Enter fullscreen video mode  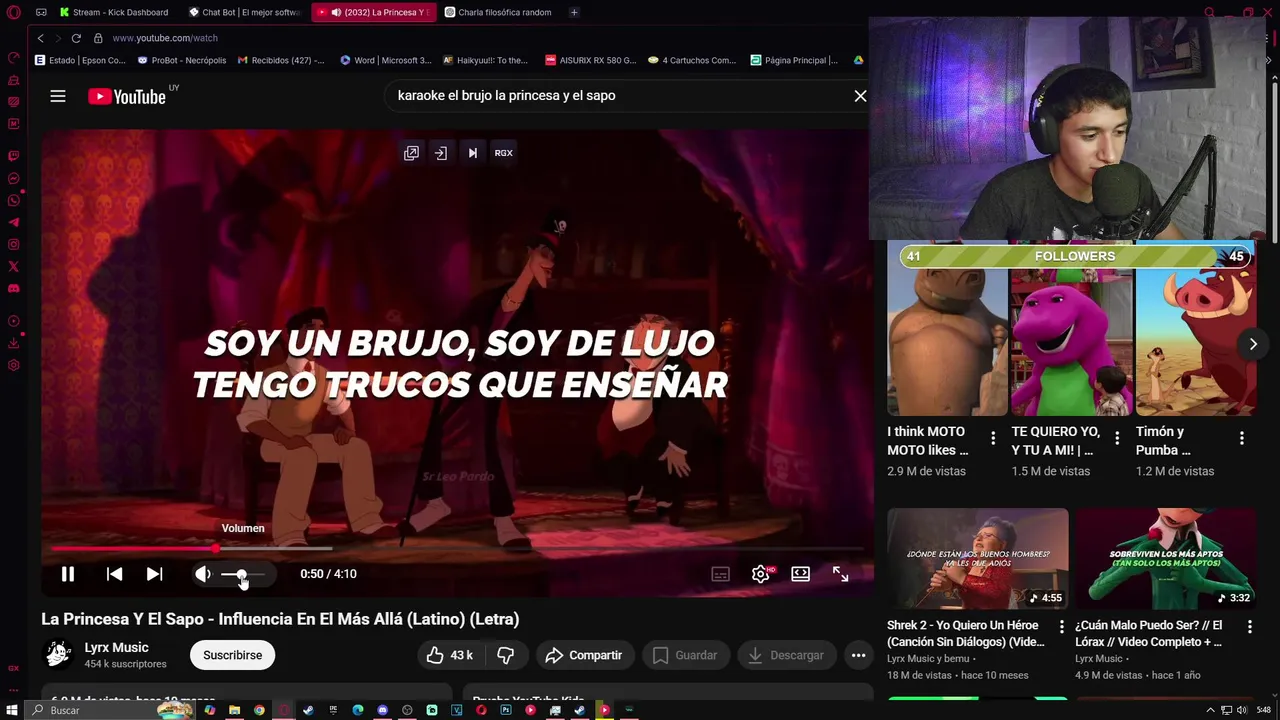(x=841, y=574)
